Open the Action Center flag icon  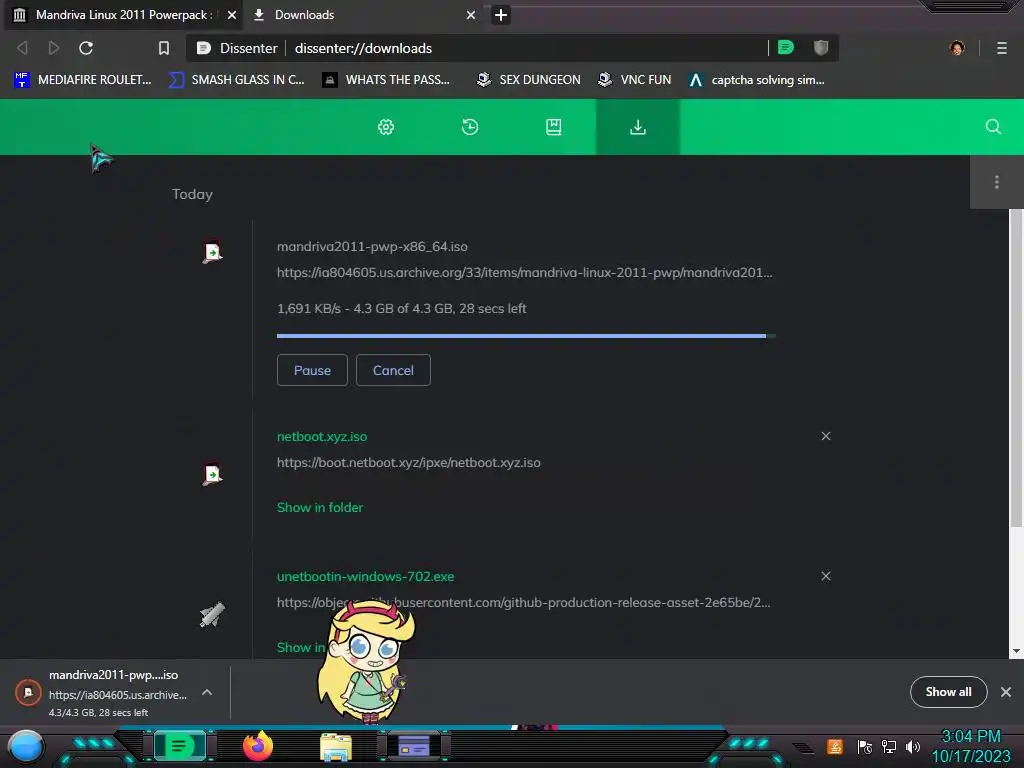864,746
